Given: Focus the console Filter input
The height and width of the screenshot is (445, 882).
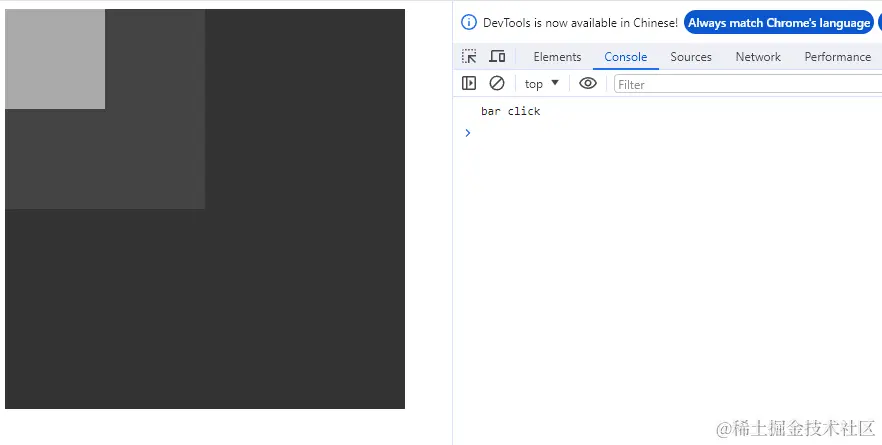Looking at the screenshot, I should [x=748, y=84].
